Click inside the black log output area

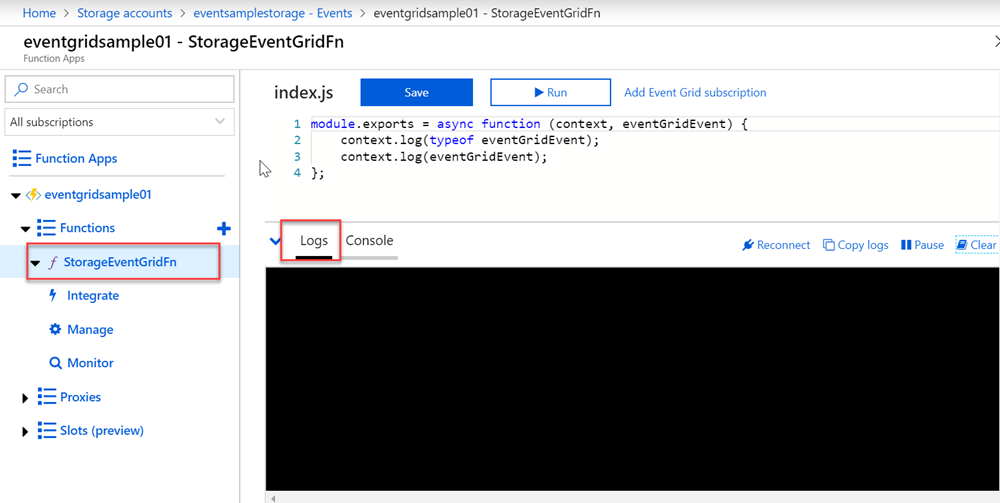(632, 379)
